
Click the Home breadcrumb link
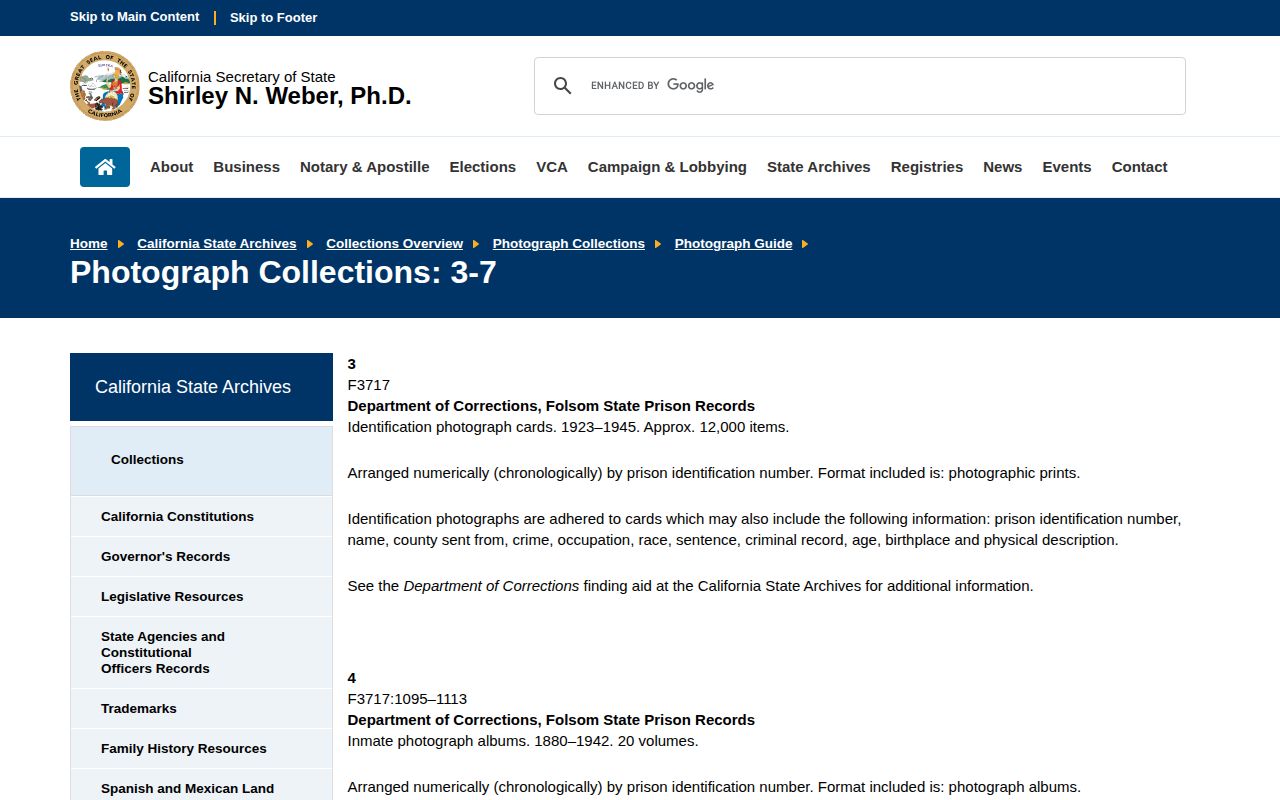click(x=88, y=243)
